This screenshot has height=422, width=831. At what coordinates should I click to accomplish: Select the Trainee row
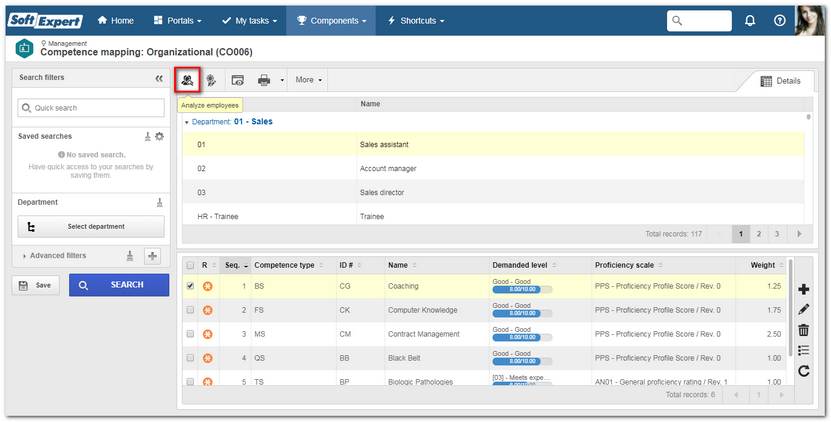coord(493,216)
